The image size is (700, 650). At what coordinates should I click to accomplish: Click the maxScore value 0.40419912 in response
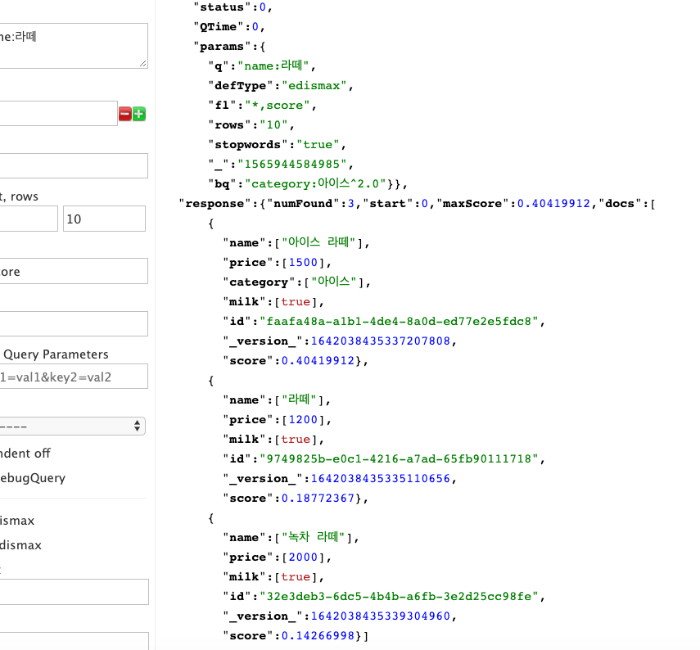click(554, 204)
